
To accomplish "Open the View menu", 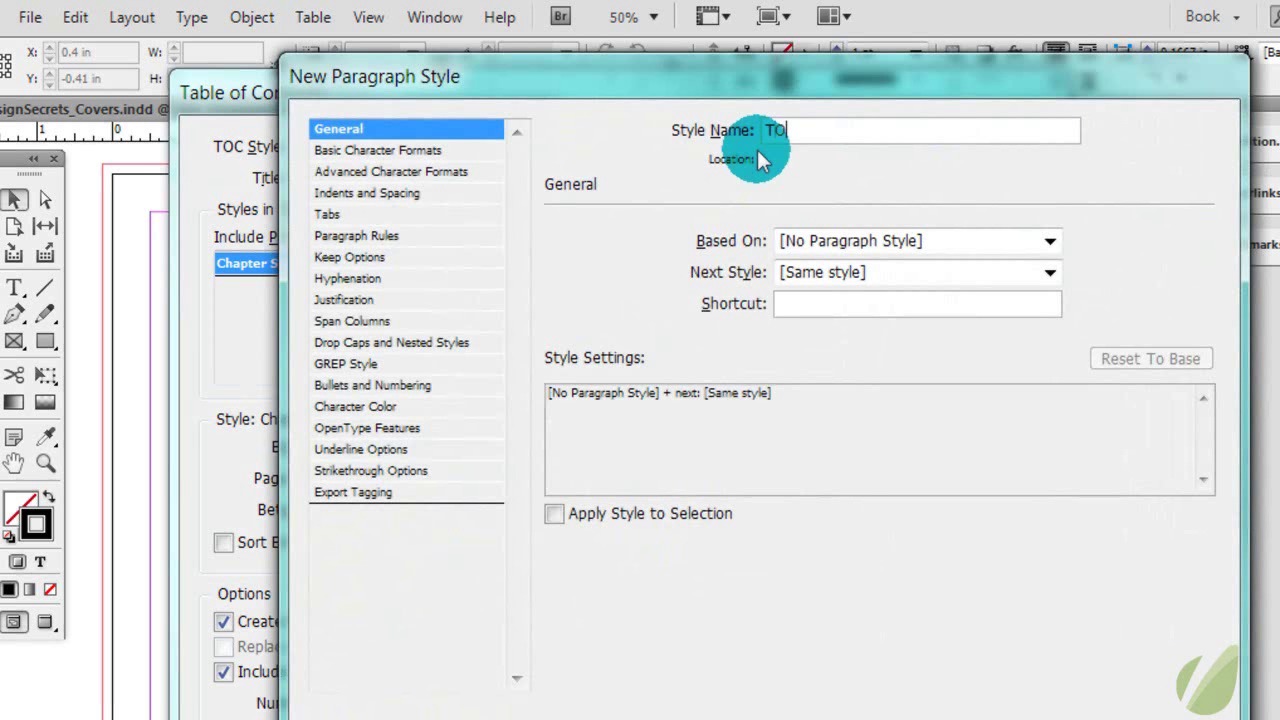I will click(368, 17).
